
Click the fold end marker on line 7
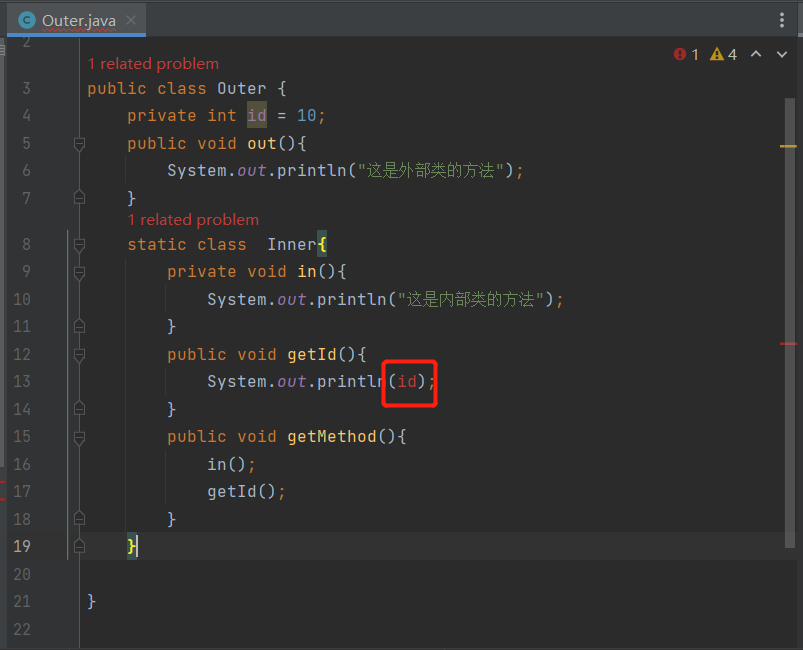click(79, 197)
